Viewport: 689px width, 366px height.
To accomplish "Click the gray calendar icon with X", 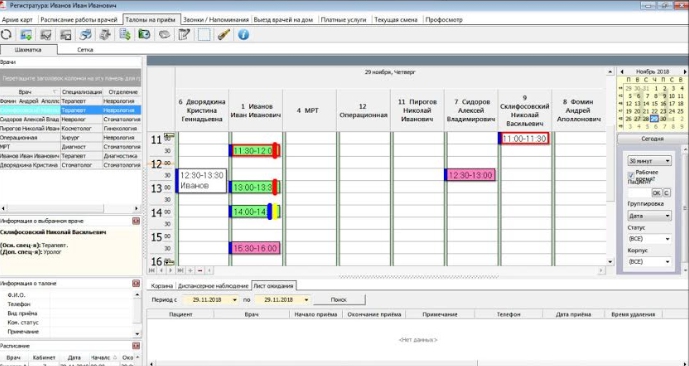I will [65, 34].
